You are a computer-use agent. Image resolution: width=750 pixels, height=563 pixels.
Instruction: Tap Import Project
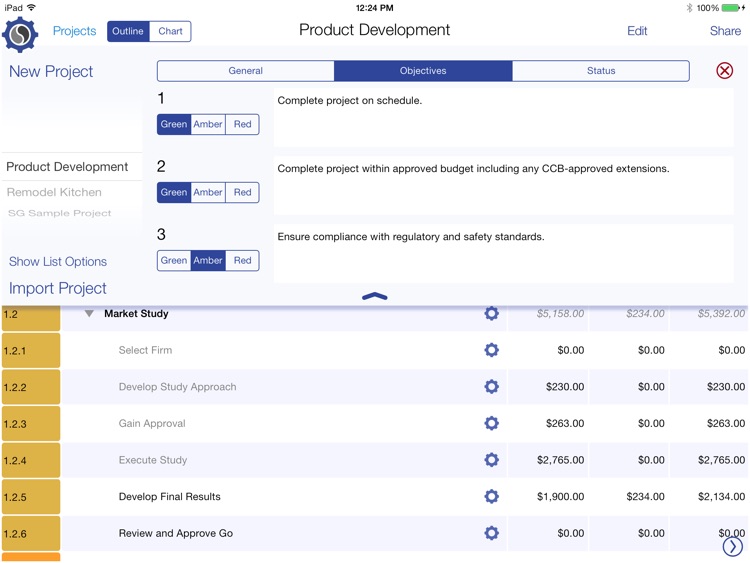(57, 288)
